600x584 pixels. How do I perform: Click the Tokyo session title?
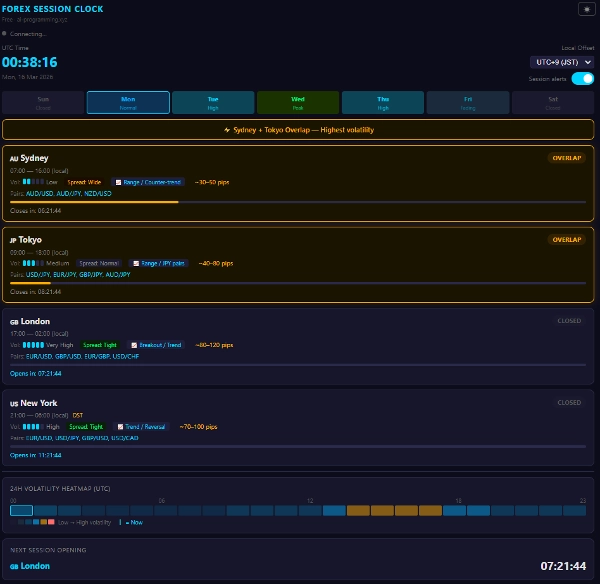(x=26, y=240)
